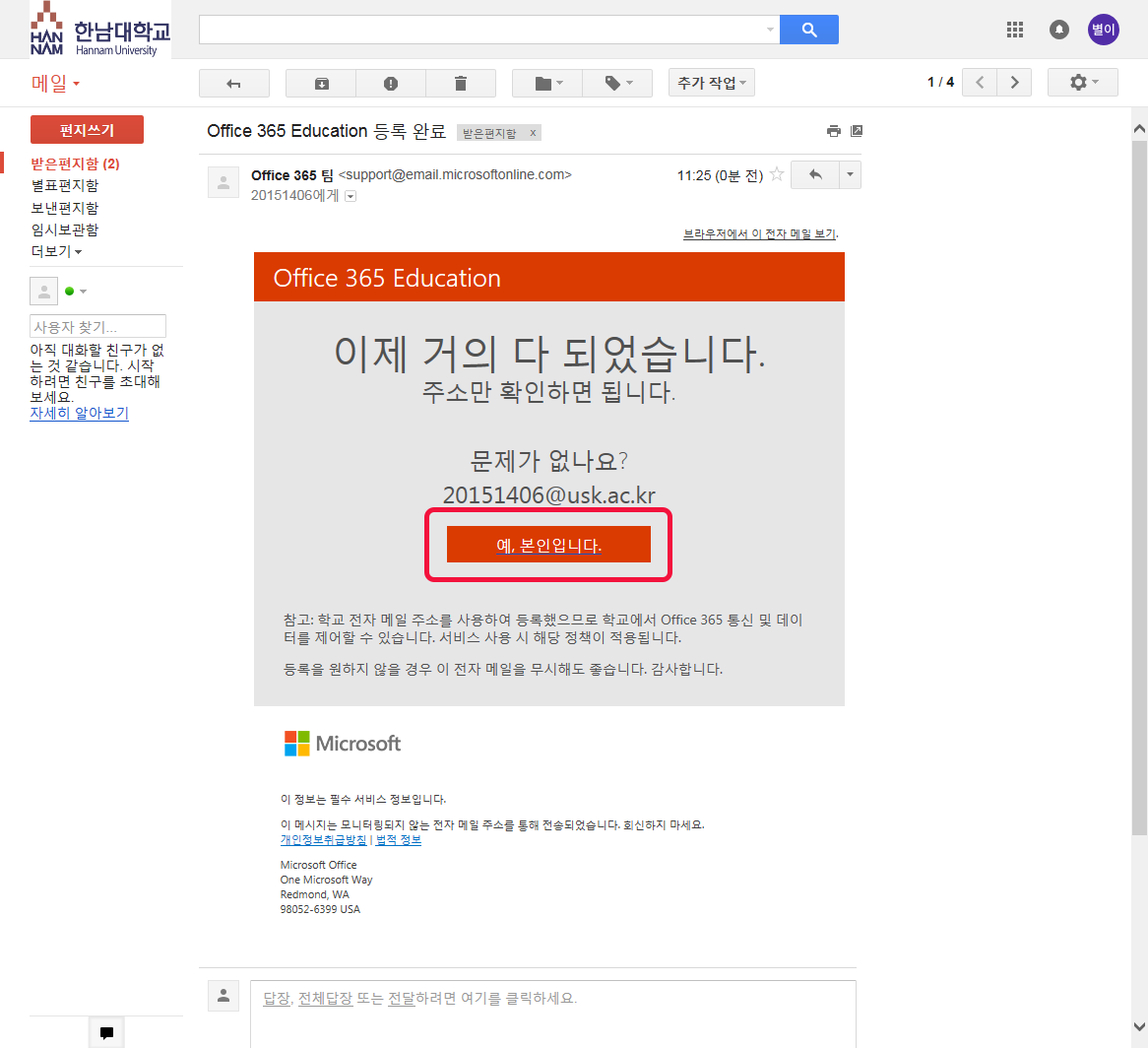Go back to inbox with arrow button
1148x1048 pixels.
[x=234, y=83]
